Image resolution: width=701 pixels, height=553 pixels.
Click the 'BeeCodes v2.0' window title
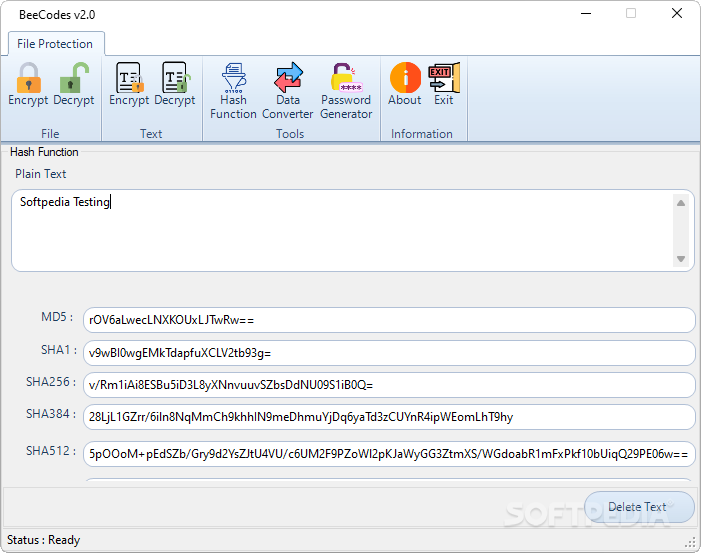pyautogui.click(x=57, y=15)
